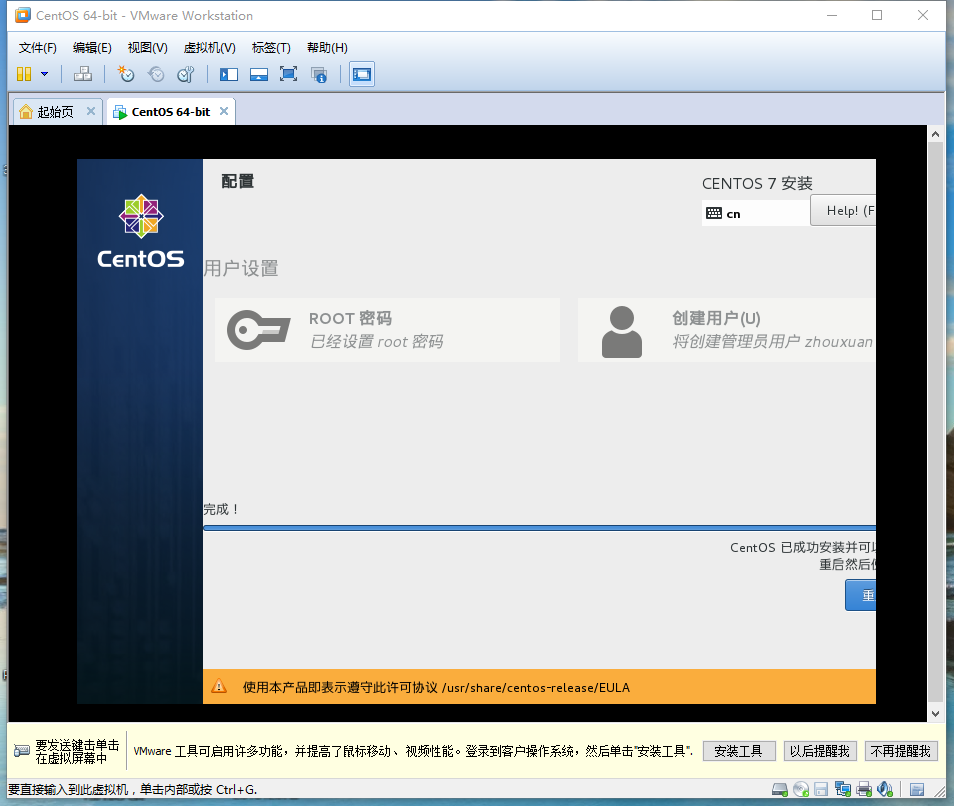
Task: Click the console view toolbar icon
Action: pos(361,74)
